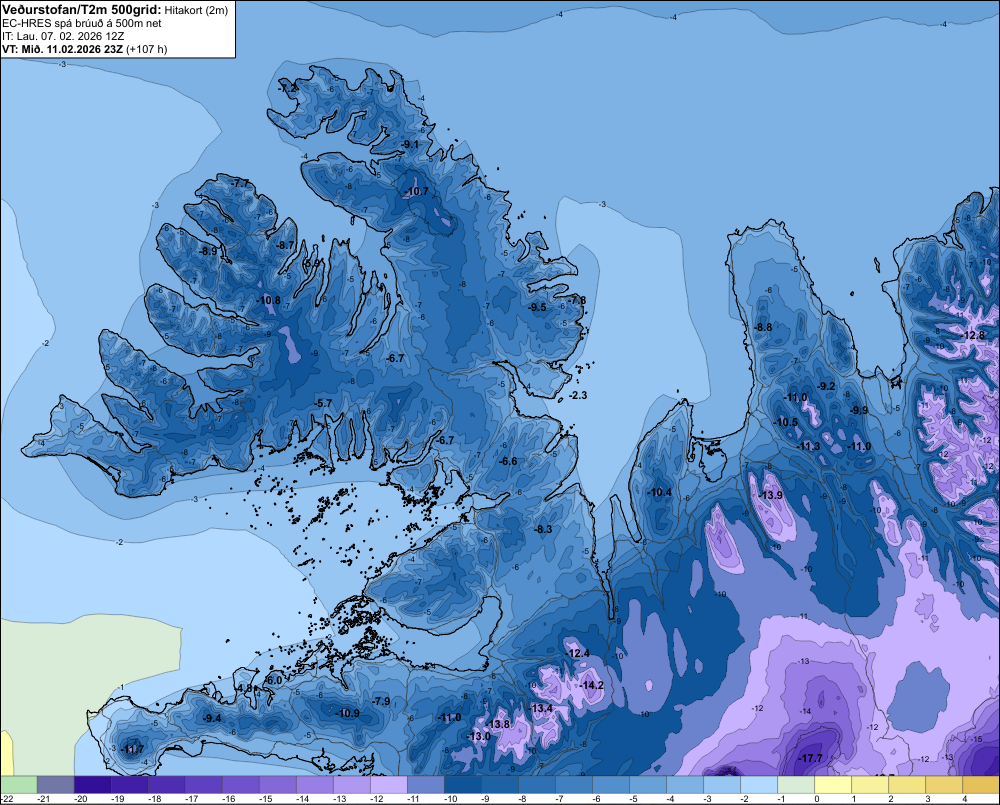Screen dimensions: 1000x805
Task: Click the -14.2 temperature label
Action: coord(591,685)
